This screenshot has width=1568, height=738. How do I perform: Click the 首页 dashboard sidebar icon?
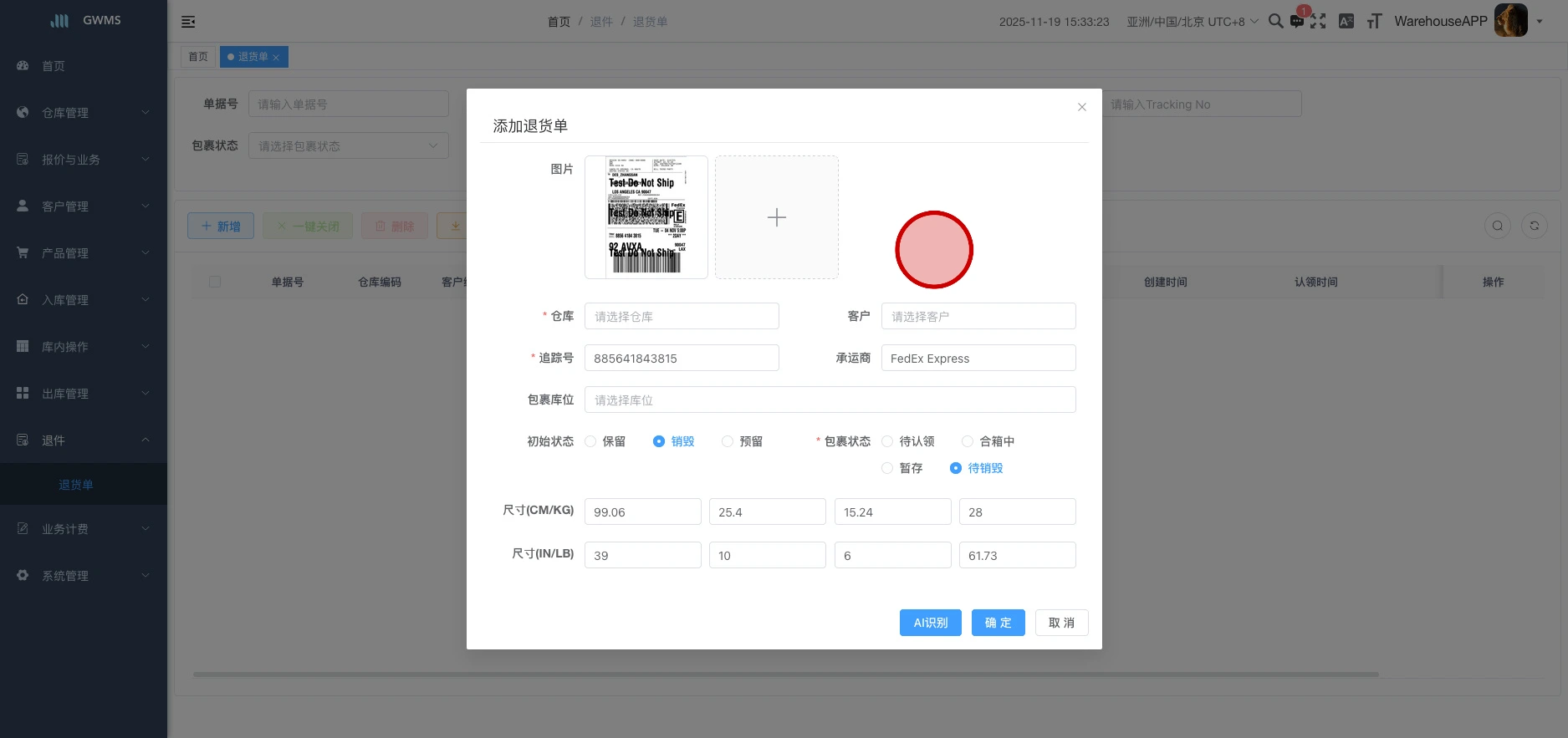[23, 65]
